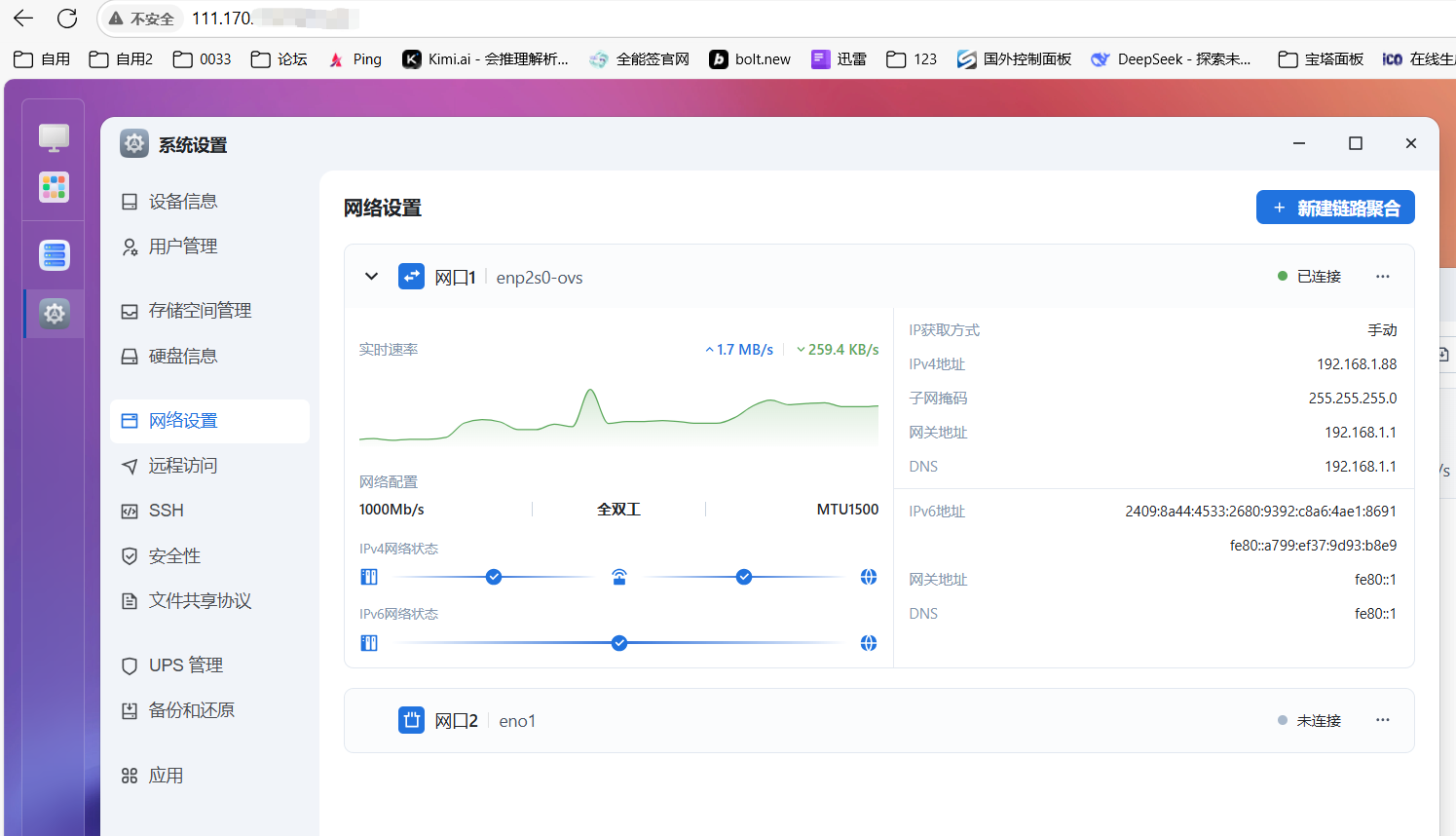1456x836 pixels.
Task: Click the 网口1 blue network swap icon
Action: (x=411, y=277)
